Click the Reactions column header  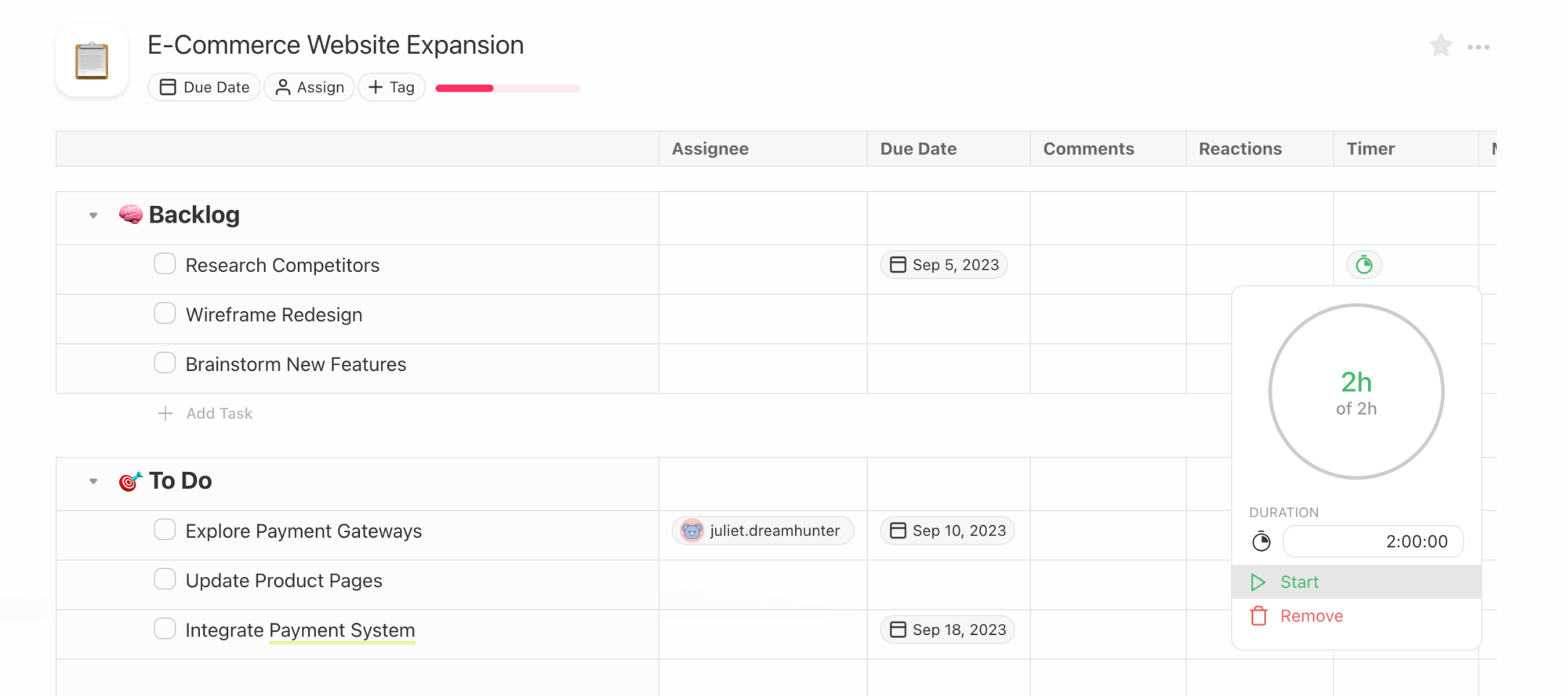[x=1240, y=148]
